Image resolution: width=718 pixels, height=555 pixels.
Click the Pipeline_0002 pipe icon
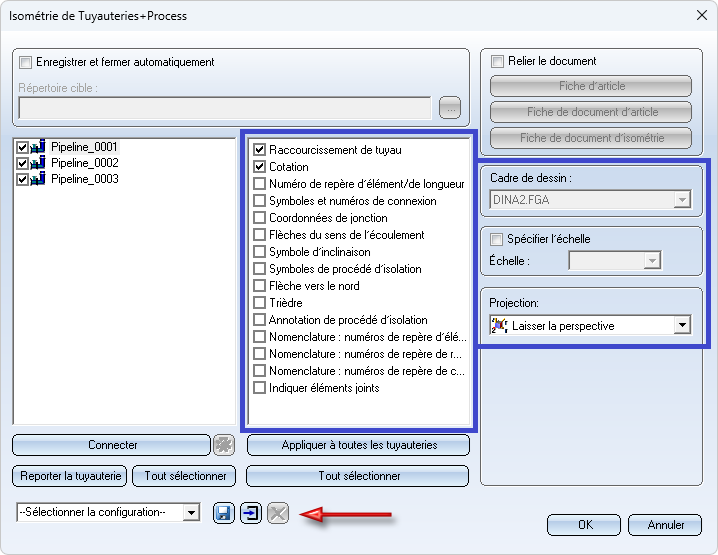[x=38, y=163]
